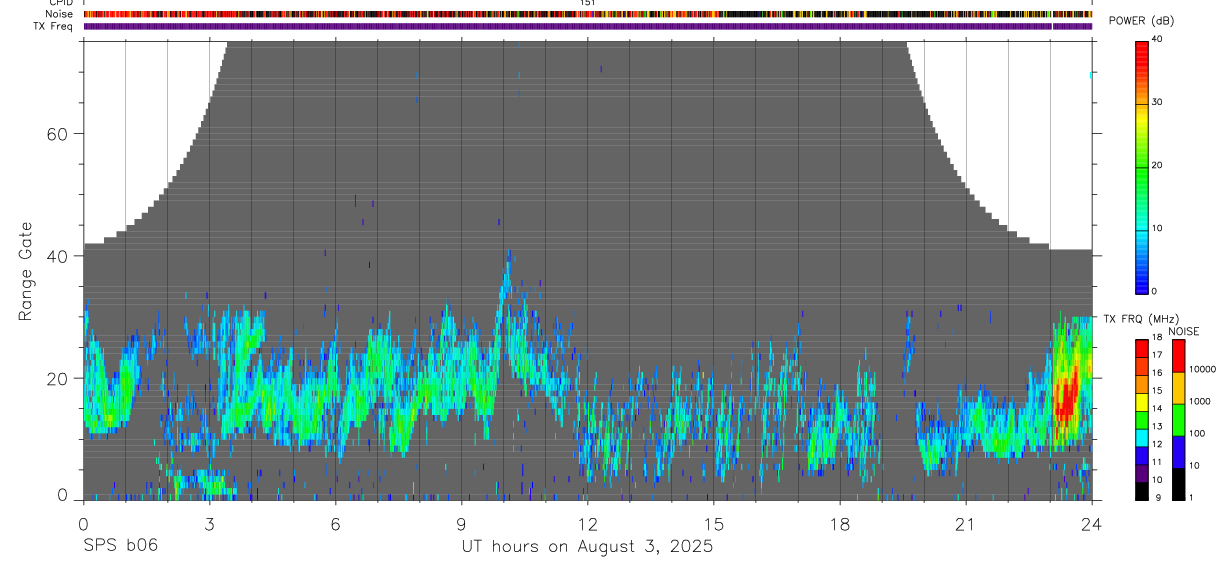
Task: Click the 'NOISE' legend title
Action: 1184,331
